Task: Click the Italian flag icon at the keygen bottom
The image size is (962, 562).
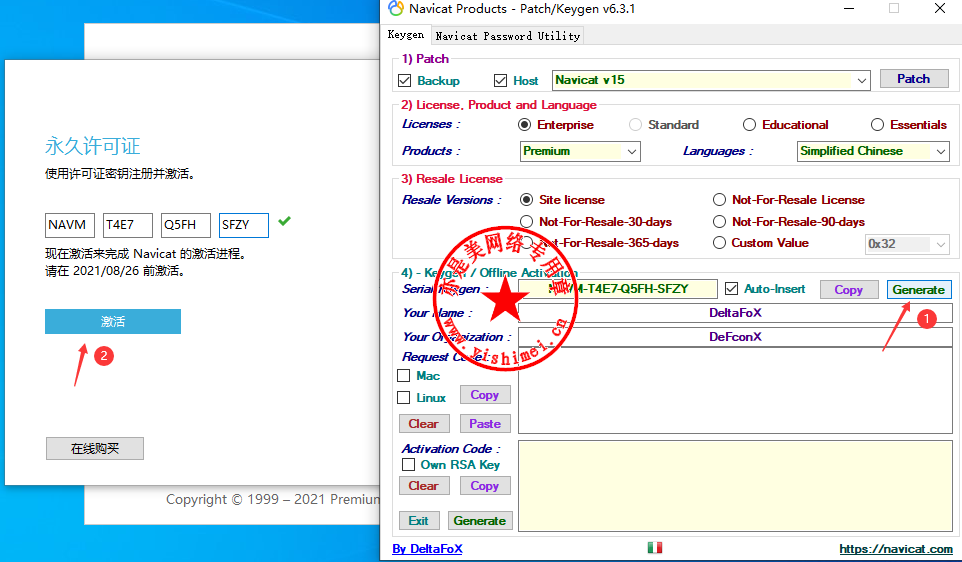Action: point(655,547)
